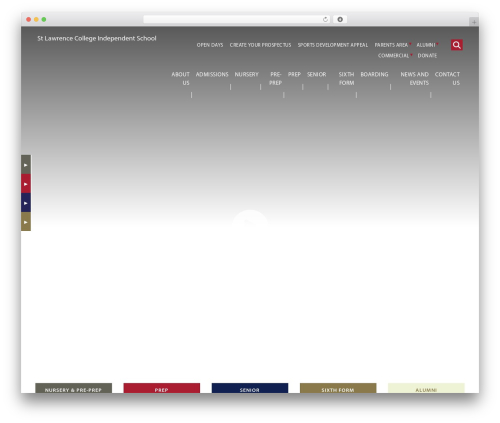Click the pale Alumni button at bottom
Image resolution: width=500 pixels, height=423 pixels.
point(426,388)
